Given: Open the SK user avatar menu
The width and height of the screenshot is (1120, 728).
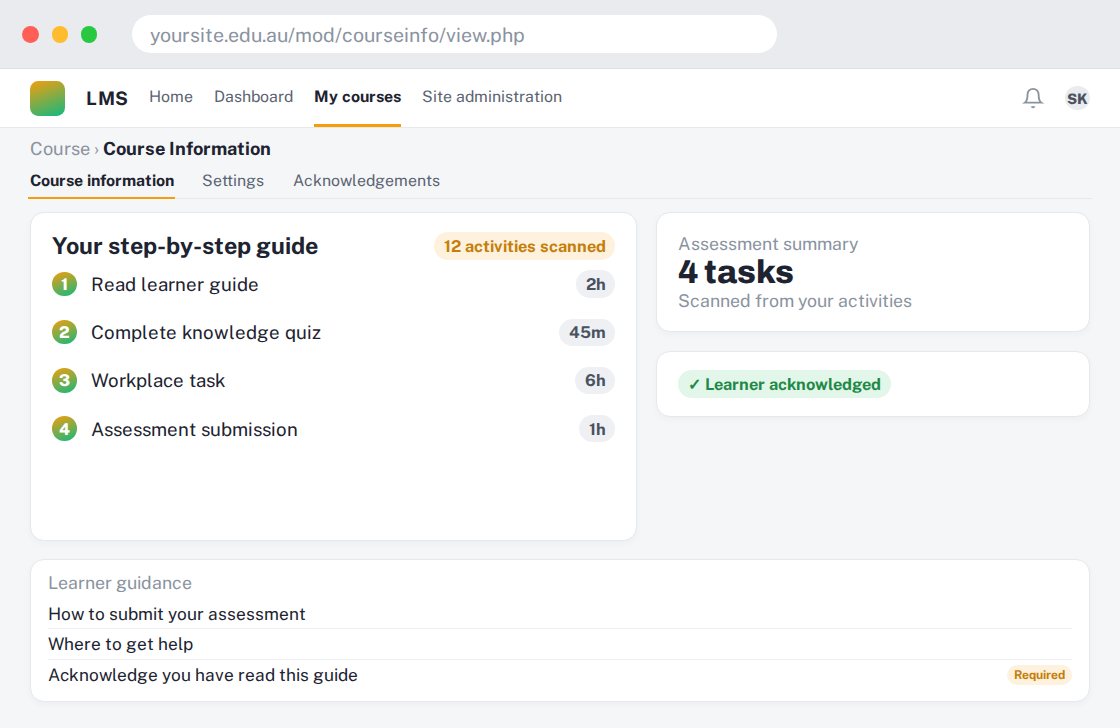Looking at the screenshot, I should point(1076,98).
